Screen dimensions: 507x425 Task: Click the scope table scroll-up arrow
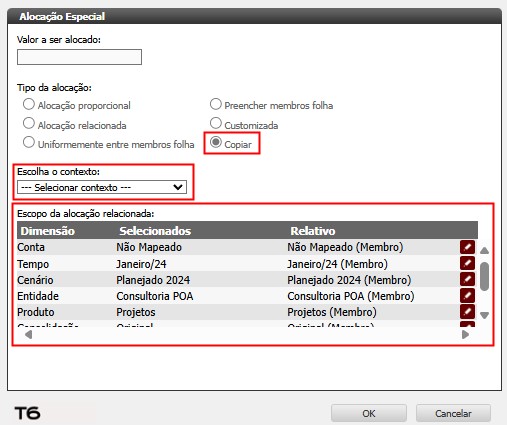pyautogui.click(x=484, y=250)
